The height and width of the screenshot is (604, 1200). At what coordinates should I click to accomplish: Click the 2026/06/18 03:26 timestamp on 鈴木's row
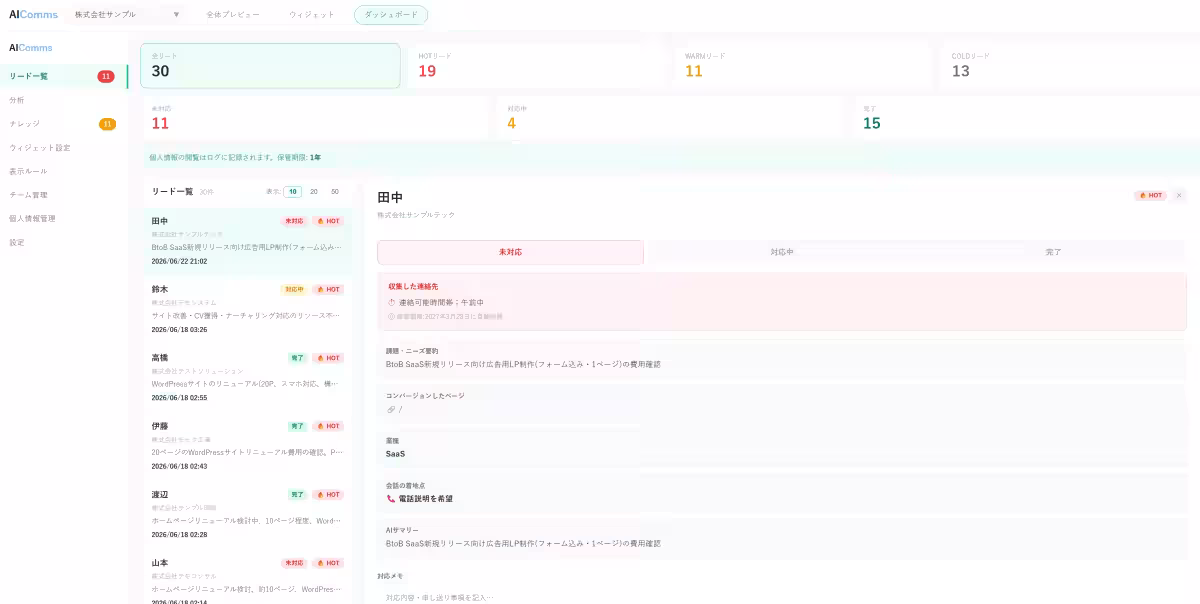pyautogui.click(x=179, y=329)
